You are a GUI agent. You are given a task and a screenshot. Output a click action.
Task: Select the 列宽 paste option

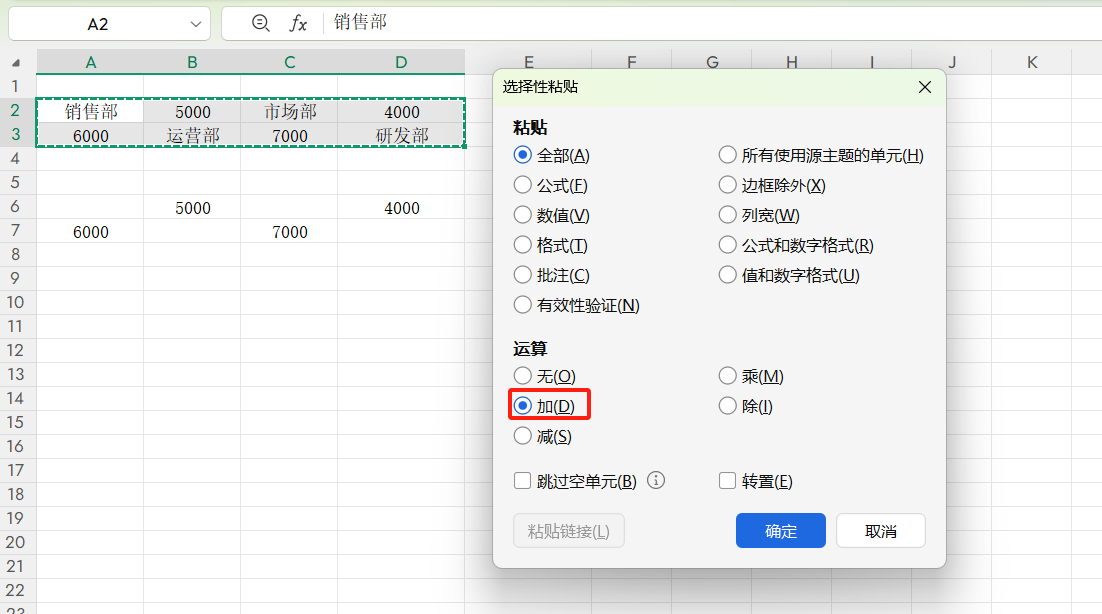(727, 214)
